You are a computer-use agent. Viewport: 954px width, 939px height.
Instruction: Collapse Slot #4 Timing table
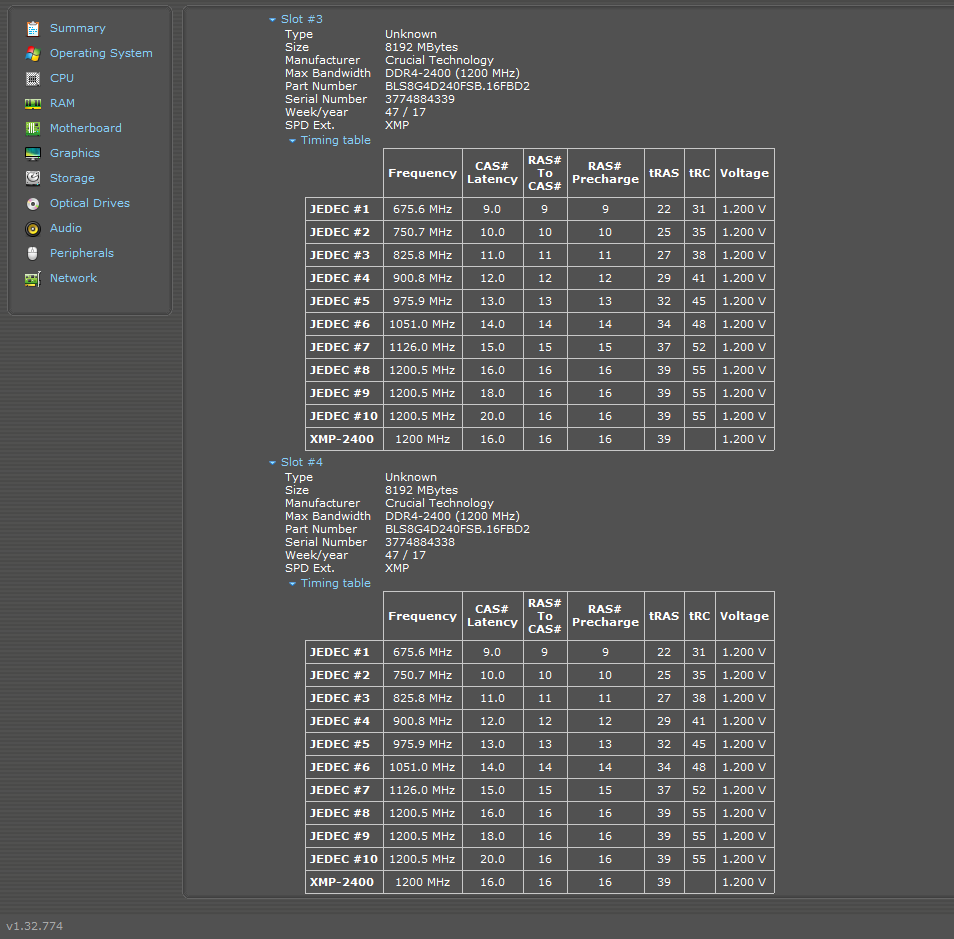(292, 584)
